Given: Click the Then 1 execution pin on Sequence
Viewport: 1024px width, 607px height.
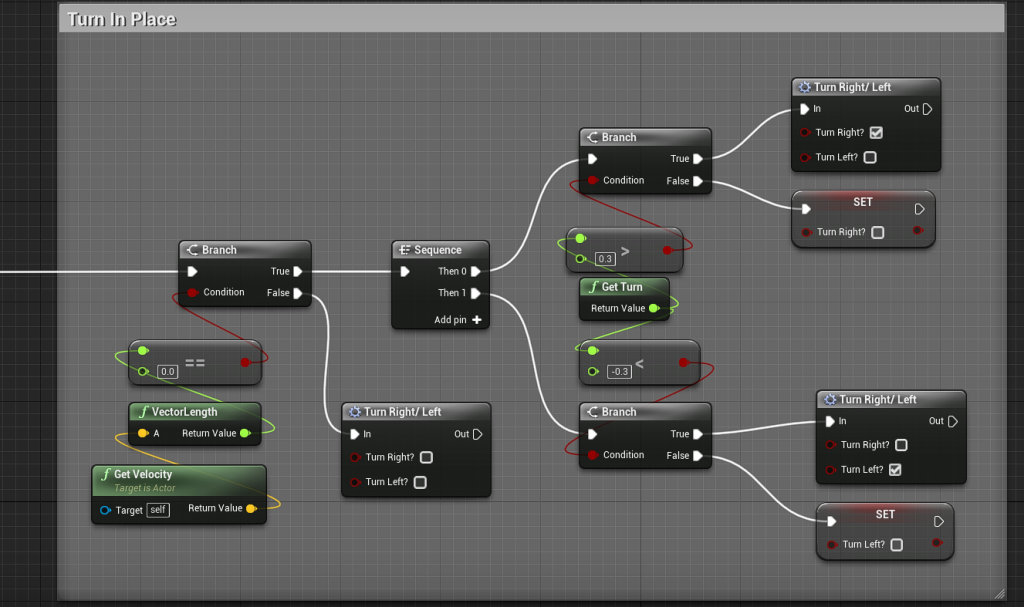Looking at the screenshot, I should point(476,293).
